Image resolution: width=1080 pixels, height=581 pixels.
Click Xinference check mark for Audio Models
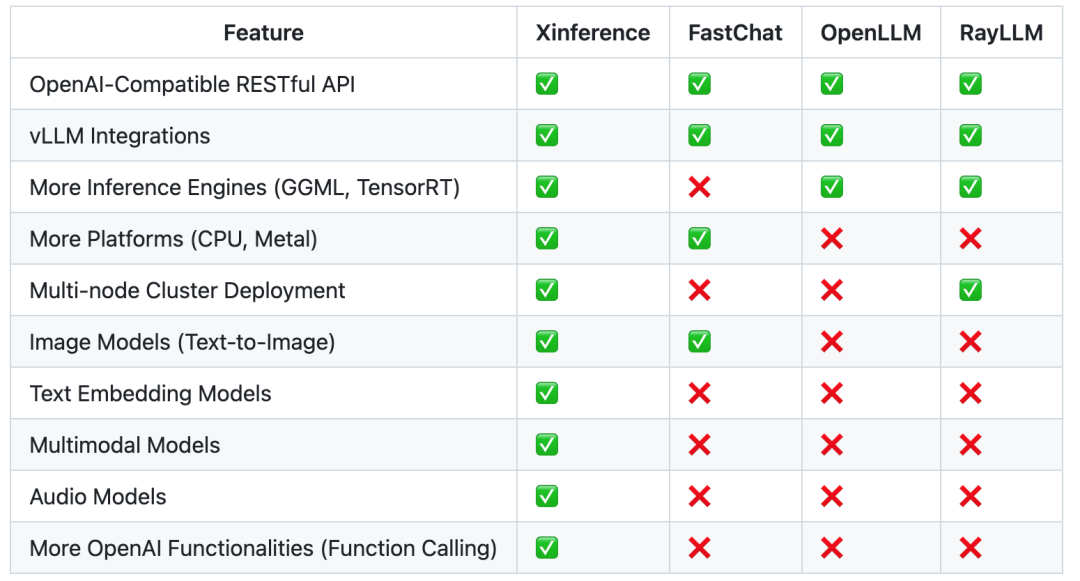(547, 496)
